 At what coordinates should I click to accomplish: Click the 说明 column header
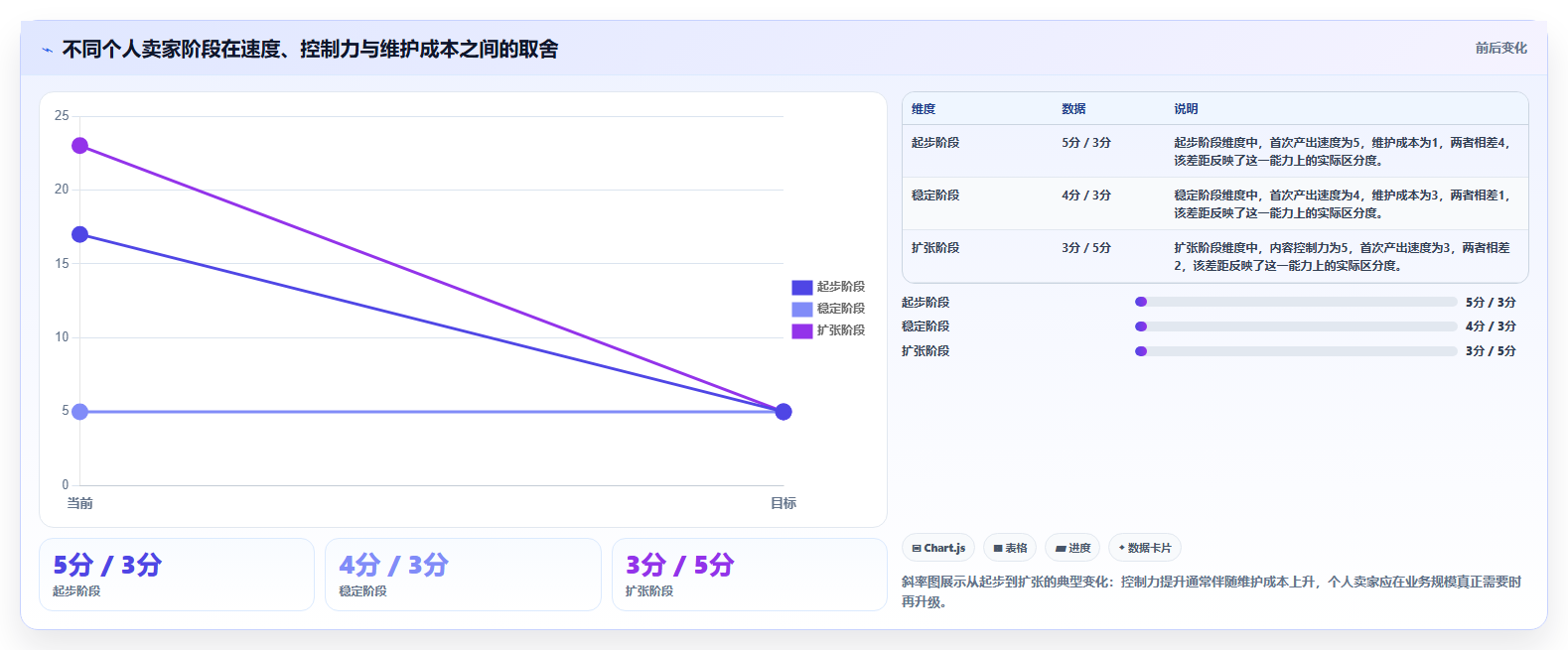[x=1186, y=109]
